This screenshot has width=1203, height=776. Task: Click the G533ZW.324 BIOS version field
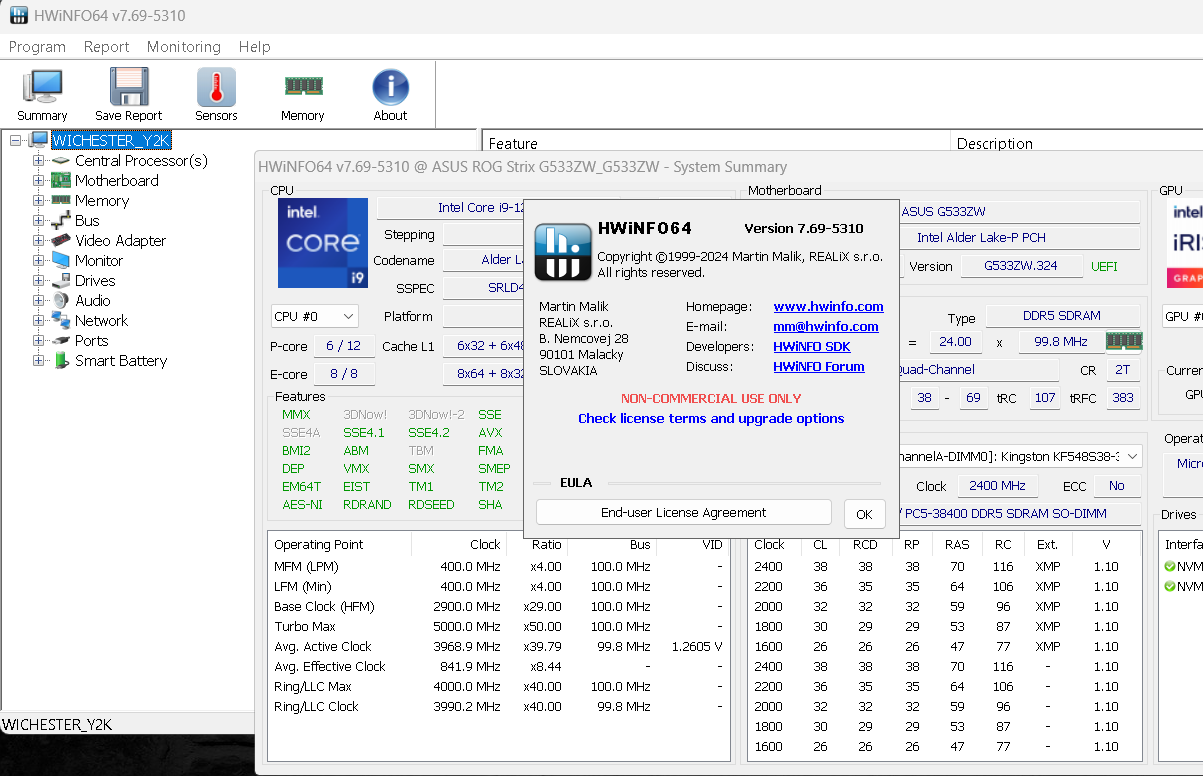pyautogui.click(x=1021, y=266)
